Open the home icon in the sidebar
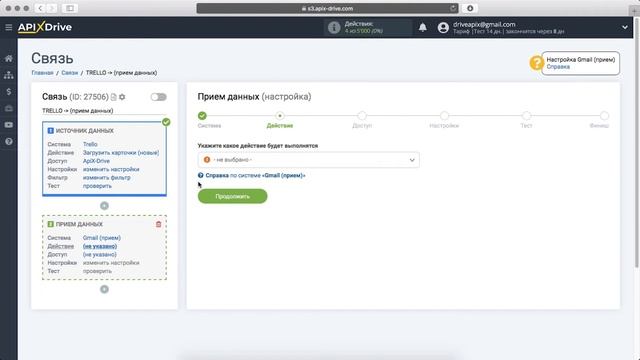 coord(9,58)
